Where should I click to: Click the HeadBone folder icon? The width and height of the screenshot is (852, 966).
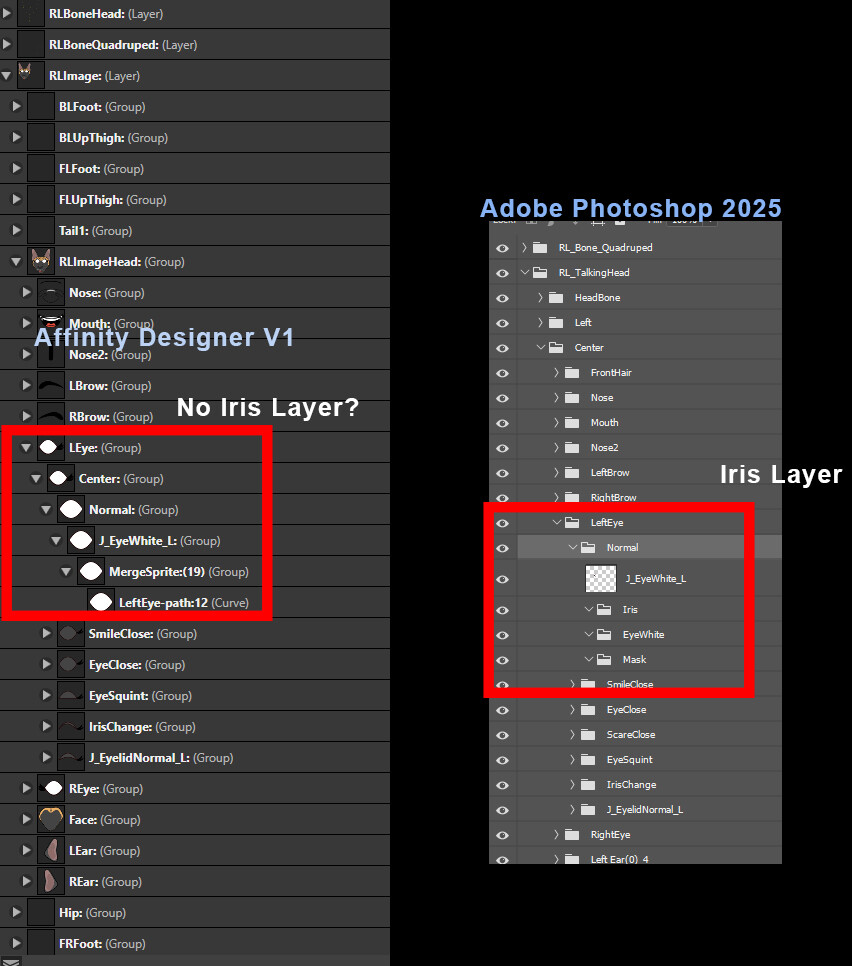click(x=556, y=298)
